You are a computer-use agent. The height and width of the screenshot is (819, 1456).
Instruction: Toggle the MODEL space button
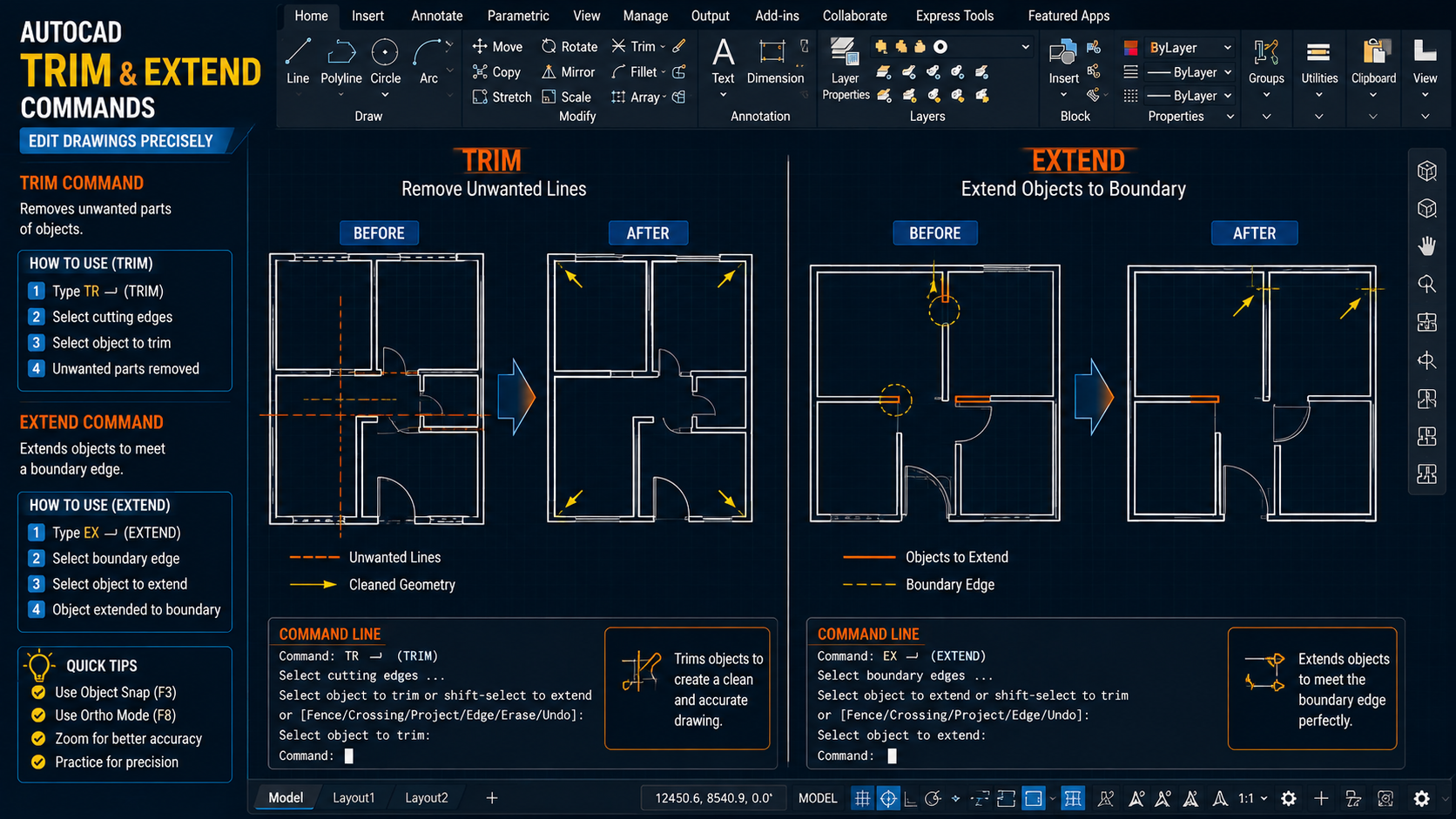[818, 798]
